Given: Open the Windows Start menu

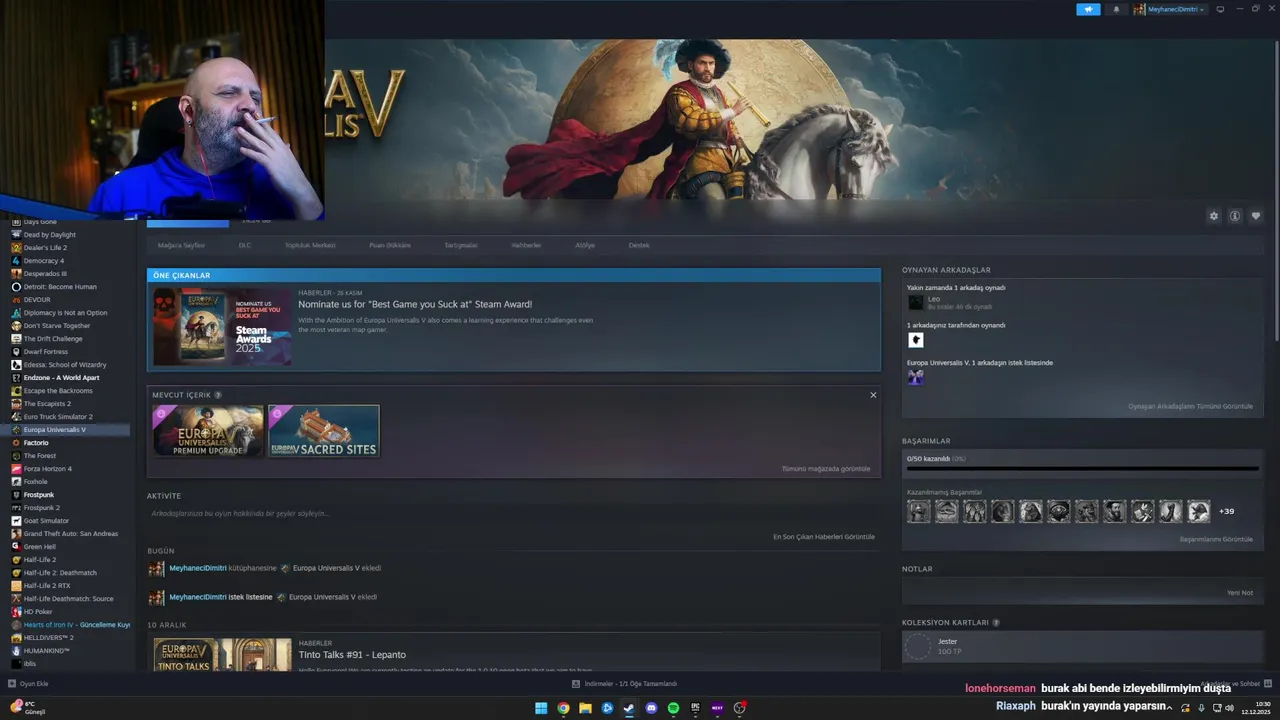Looking at the screenshot, I should point(541,708).
